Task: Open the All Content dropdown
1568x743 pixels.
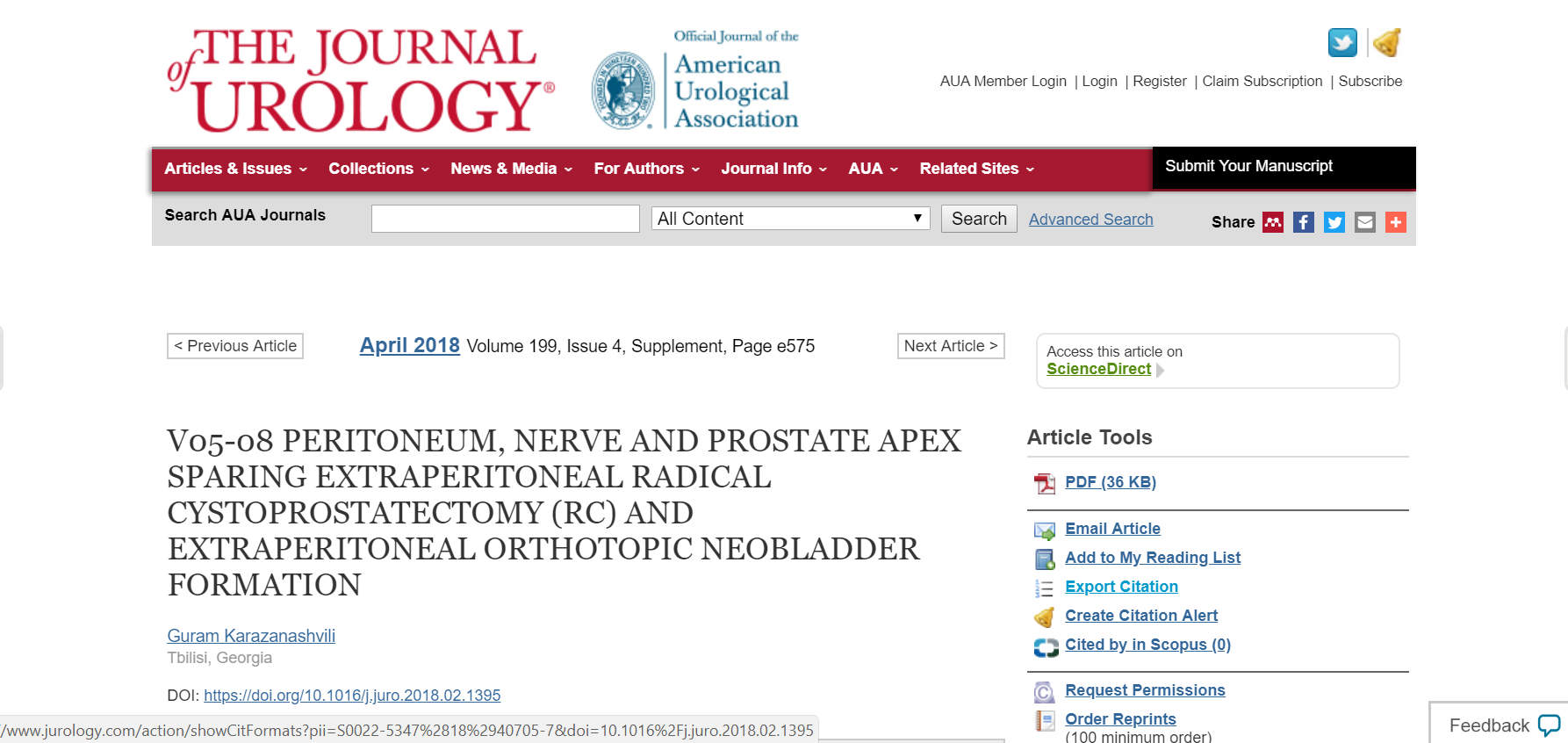Action: [790, 219]
